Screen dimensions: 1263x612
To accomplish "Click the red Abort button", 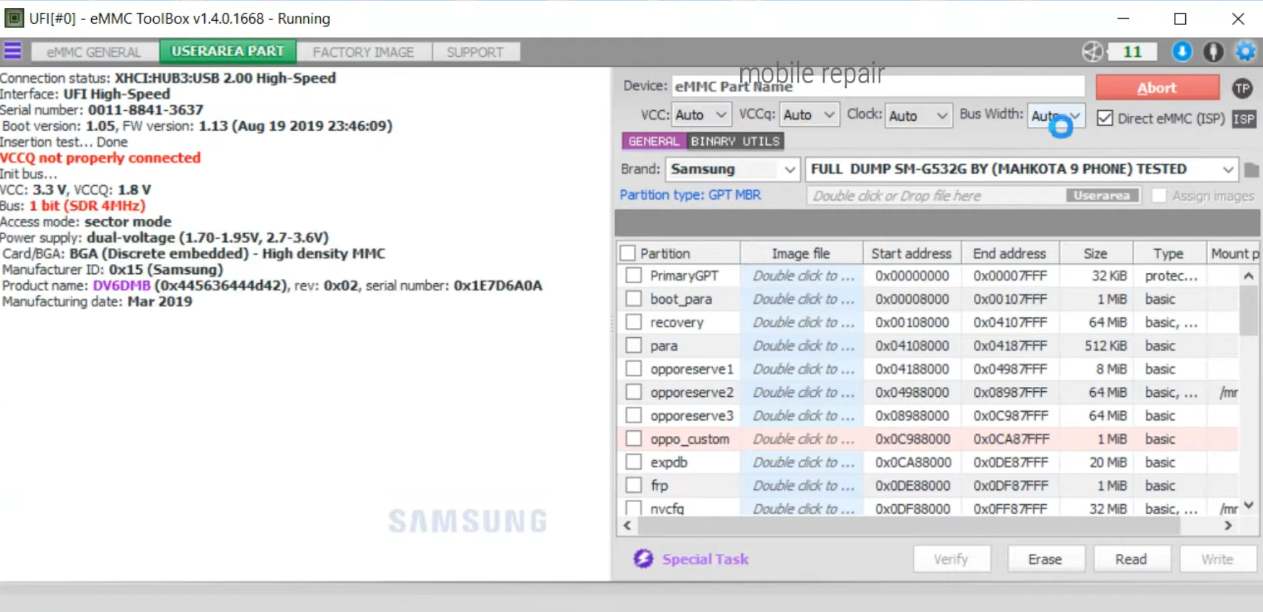I will pos(1157,87).
